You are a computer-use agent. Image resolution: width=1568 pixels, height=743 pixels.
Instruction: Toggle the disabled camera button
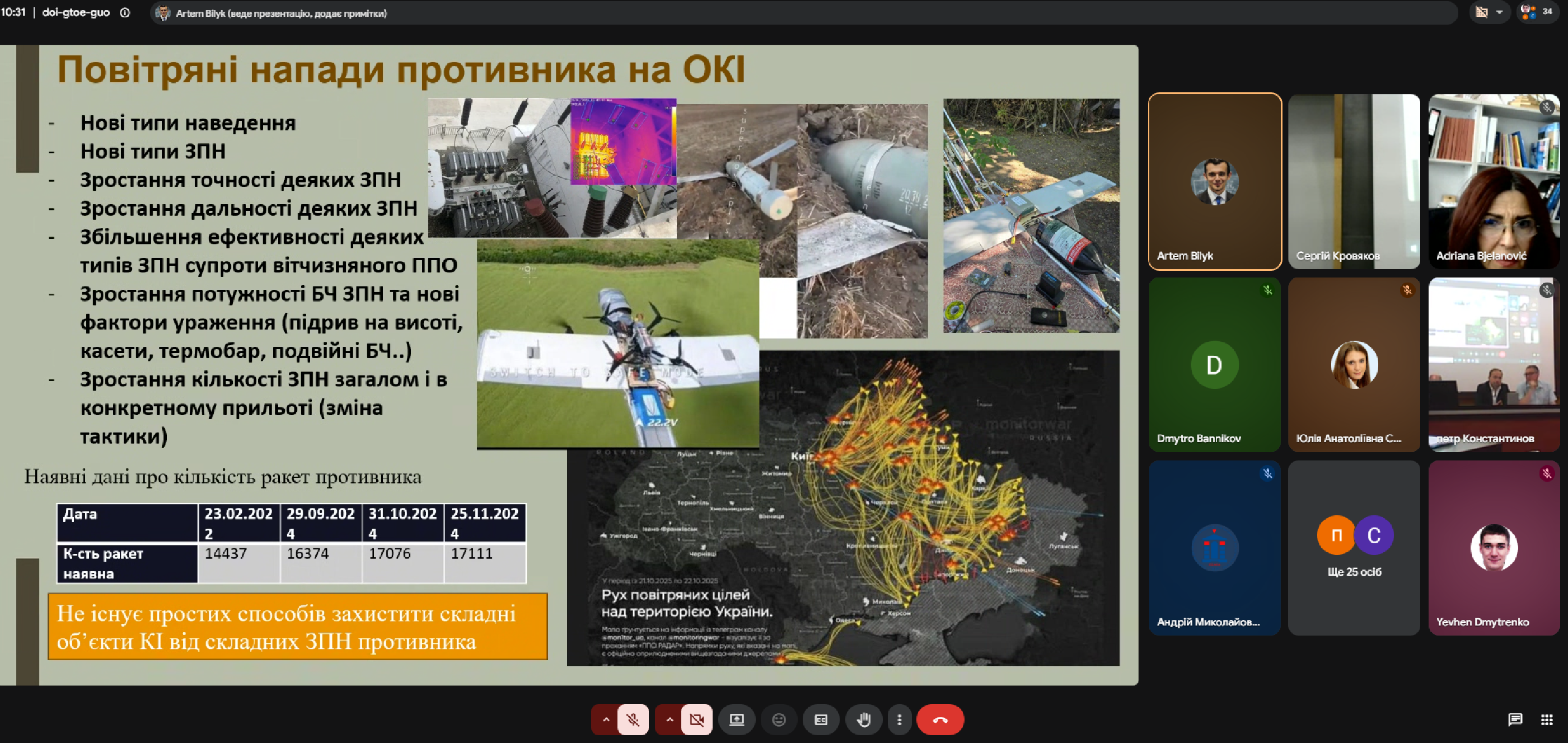point(697,720)
